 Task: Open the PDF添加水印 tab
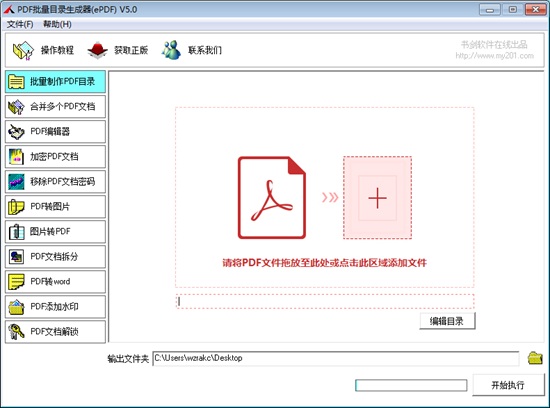[x=55, y=307]
